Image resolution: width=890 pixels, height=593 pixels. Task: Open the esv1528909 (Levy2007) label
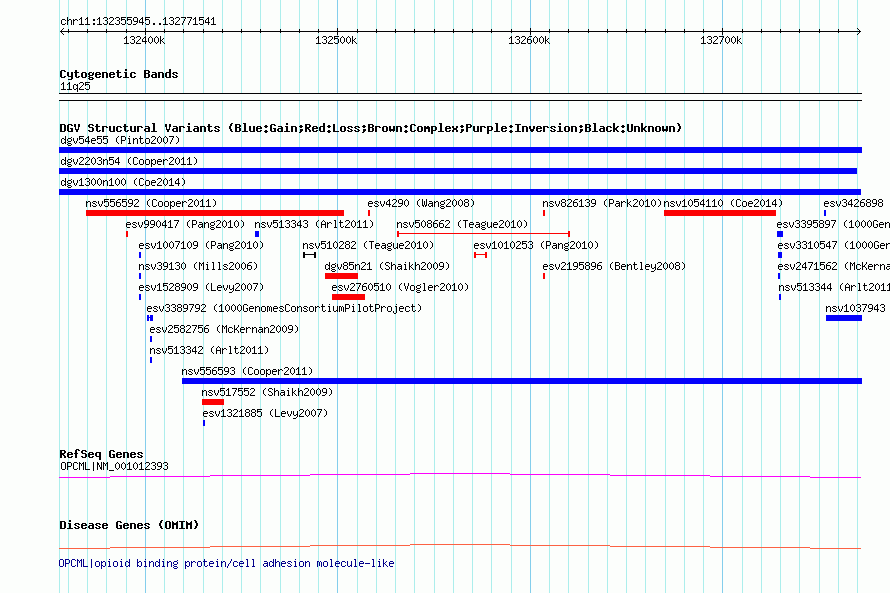click(201, 287)
